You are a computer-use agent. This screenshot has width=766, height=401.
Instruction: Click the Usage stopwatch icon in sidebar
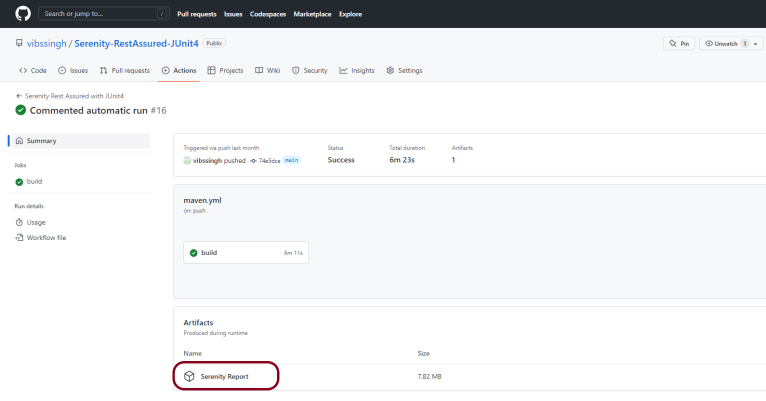click(19, 222)
